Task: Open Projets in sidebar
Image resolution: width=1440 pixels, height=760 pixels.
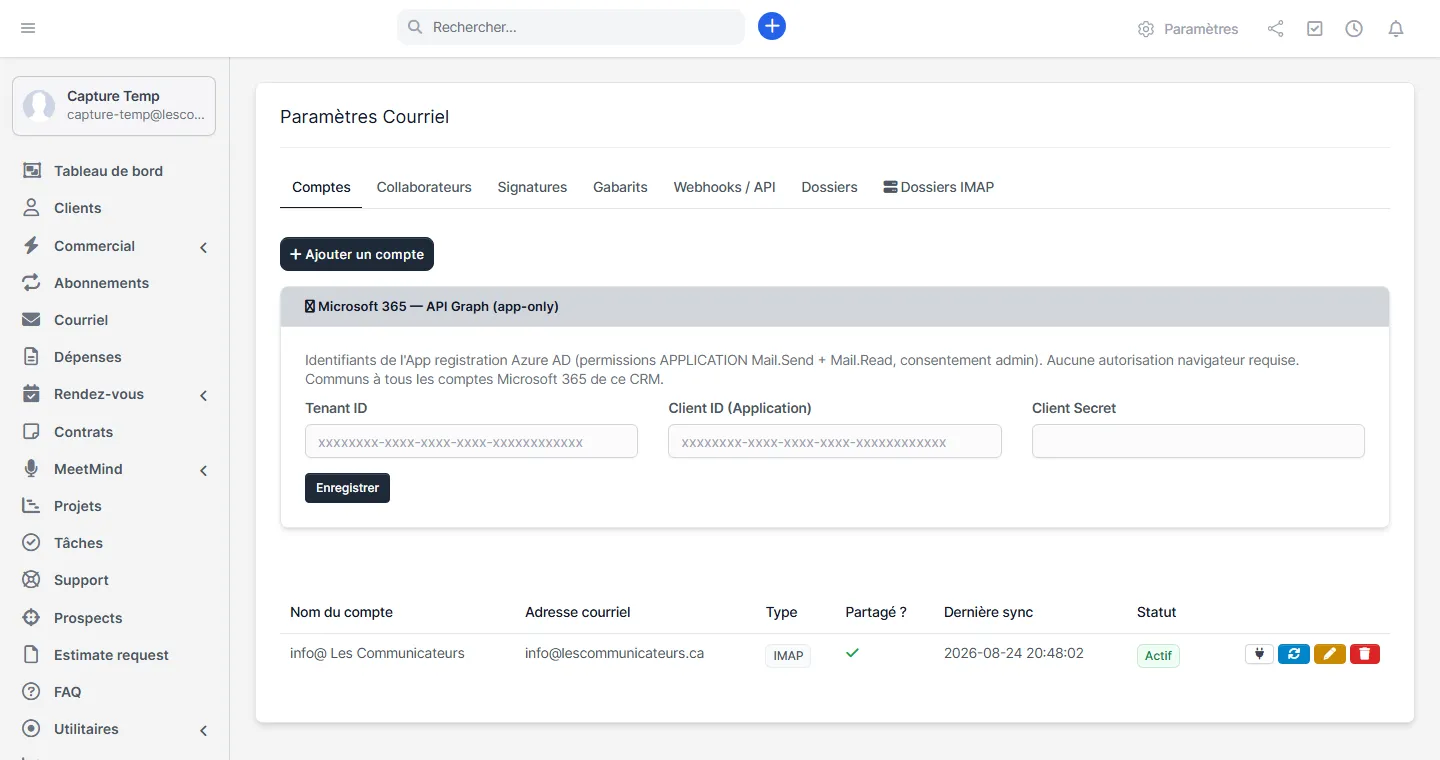Action: point(78,506)
